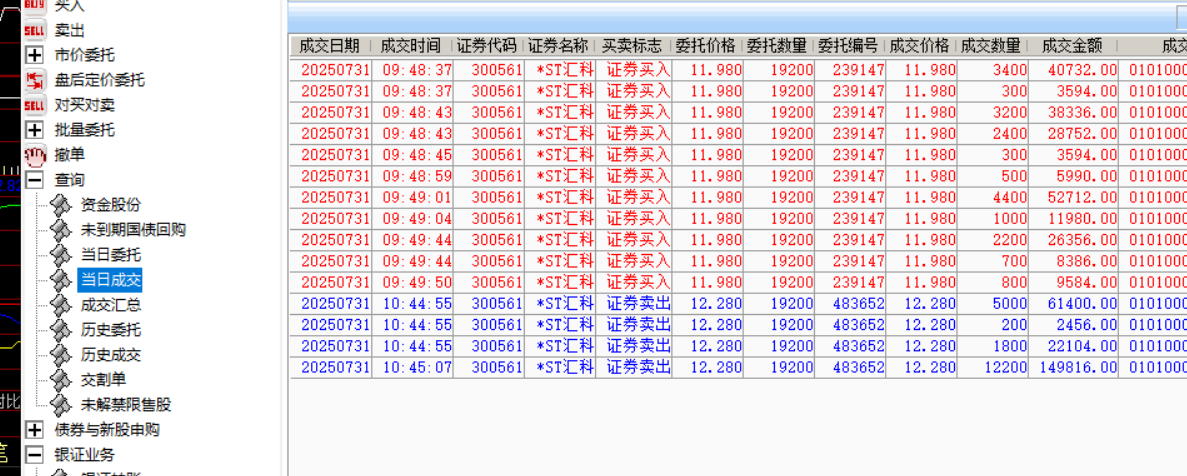Click the icon next to 盘后定价委托
Image resolution: width=1187 pixels, height=476 pixels.
34,79
